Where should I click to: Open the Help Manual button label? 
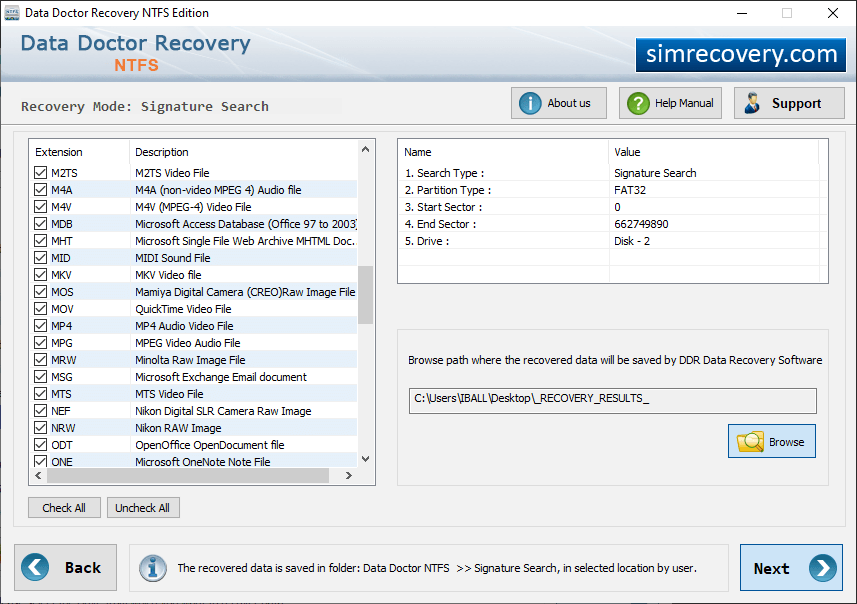(684, 103)
